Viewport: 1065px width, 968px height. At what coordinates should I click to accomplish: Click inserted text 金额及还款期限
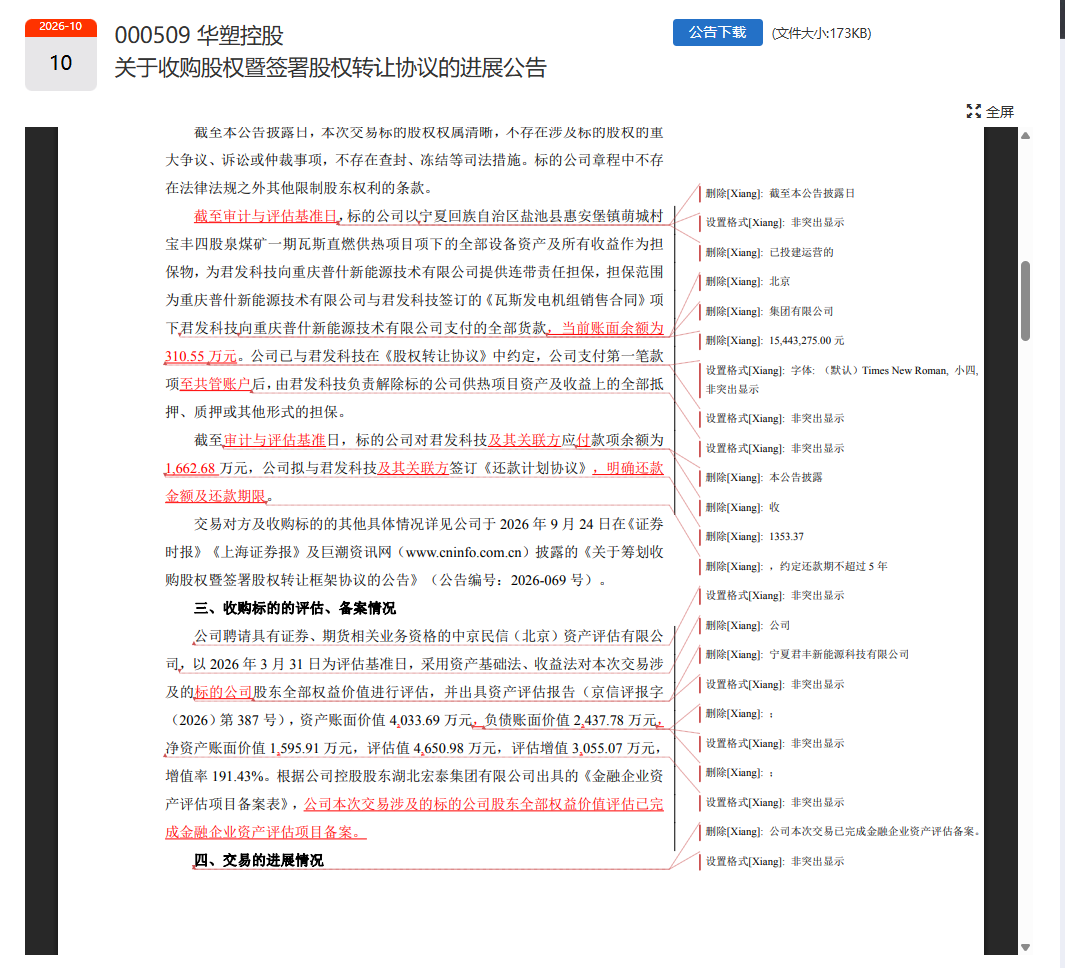tap(216, 496)
